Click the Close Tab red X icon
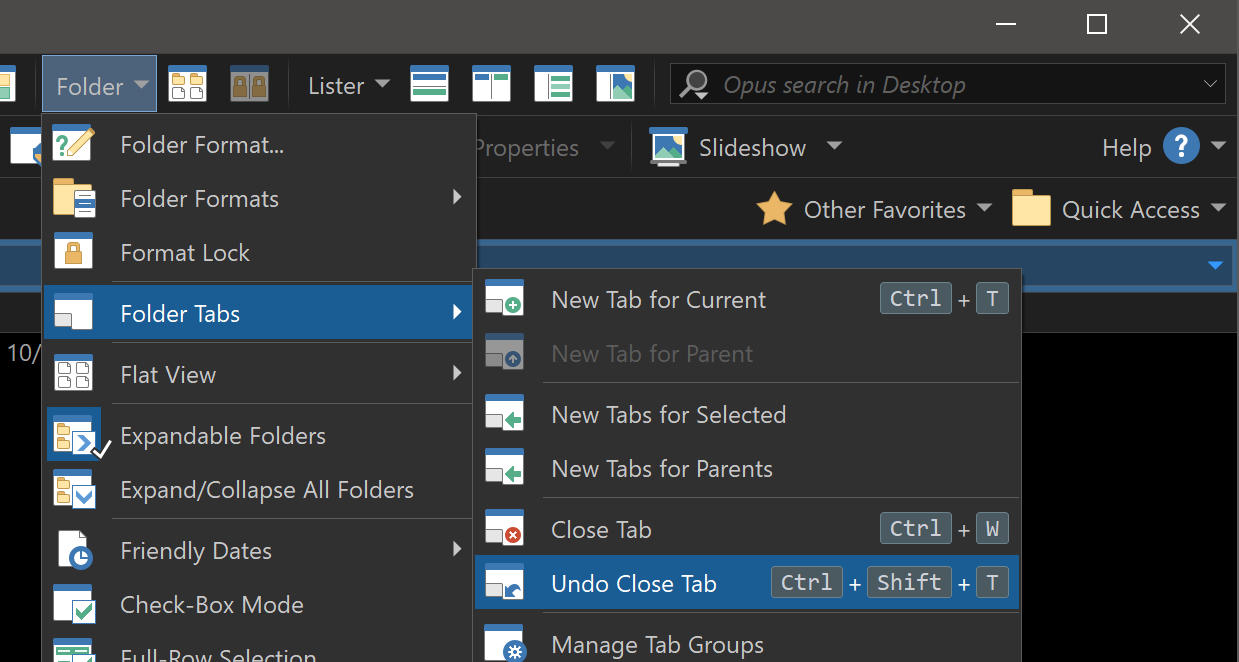Screen dimensions: 1239x662 [x=504, y=528]
